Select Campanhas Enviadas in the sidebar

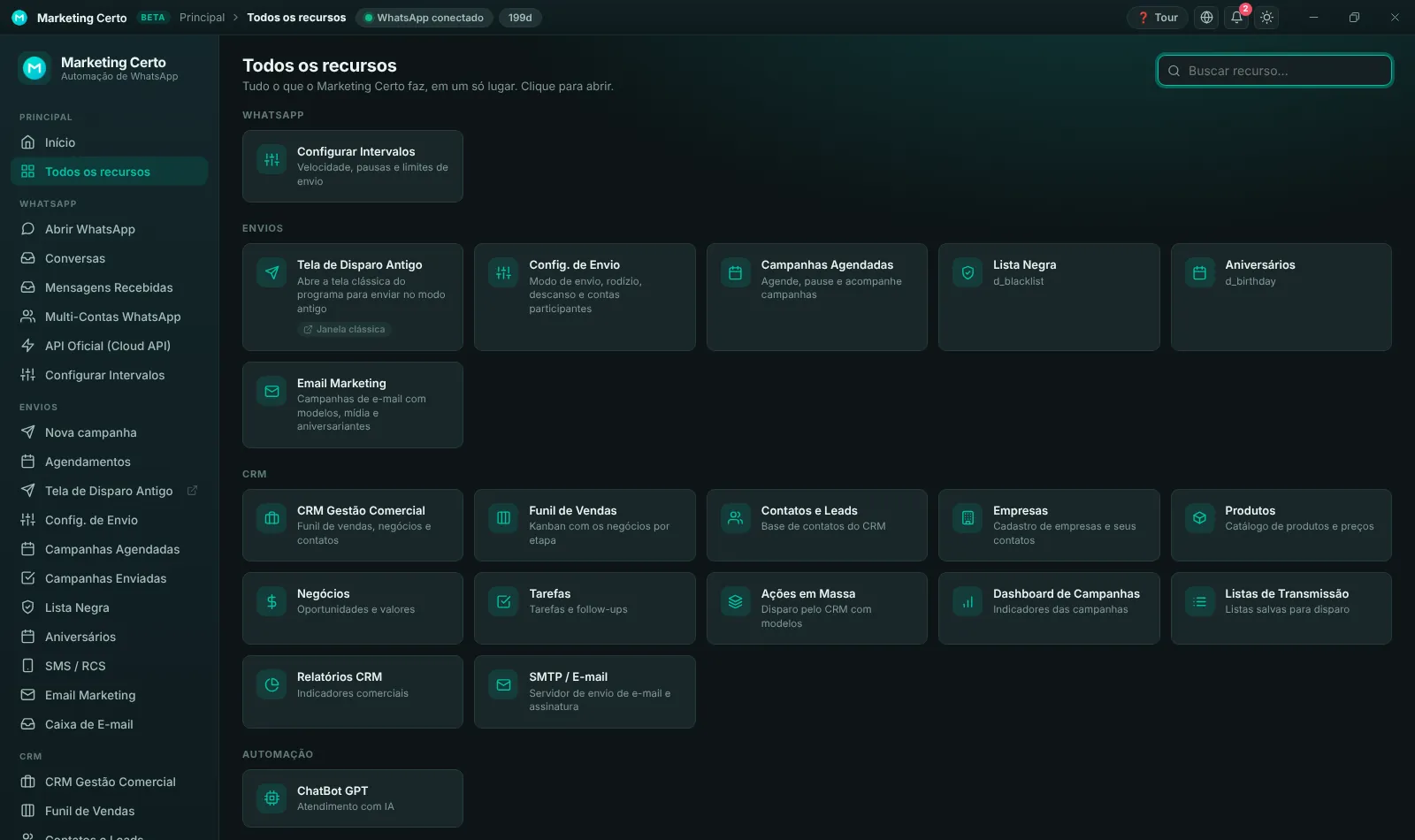click(110, 578)
